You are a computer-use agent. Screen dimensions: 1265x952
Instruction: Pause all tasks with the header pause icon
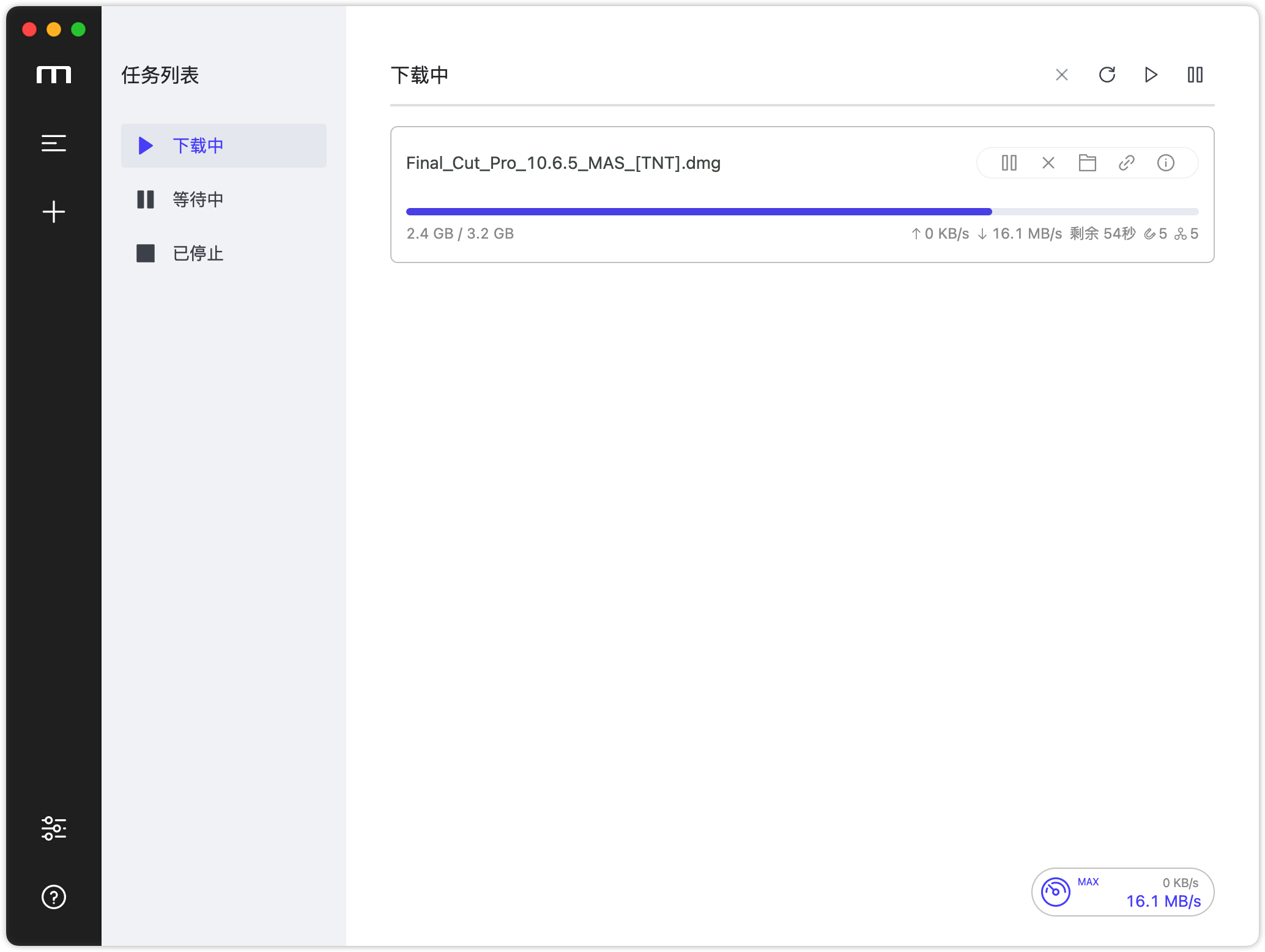1195,75
